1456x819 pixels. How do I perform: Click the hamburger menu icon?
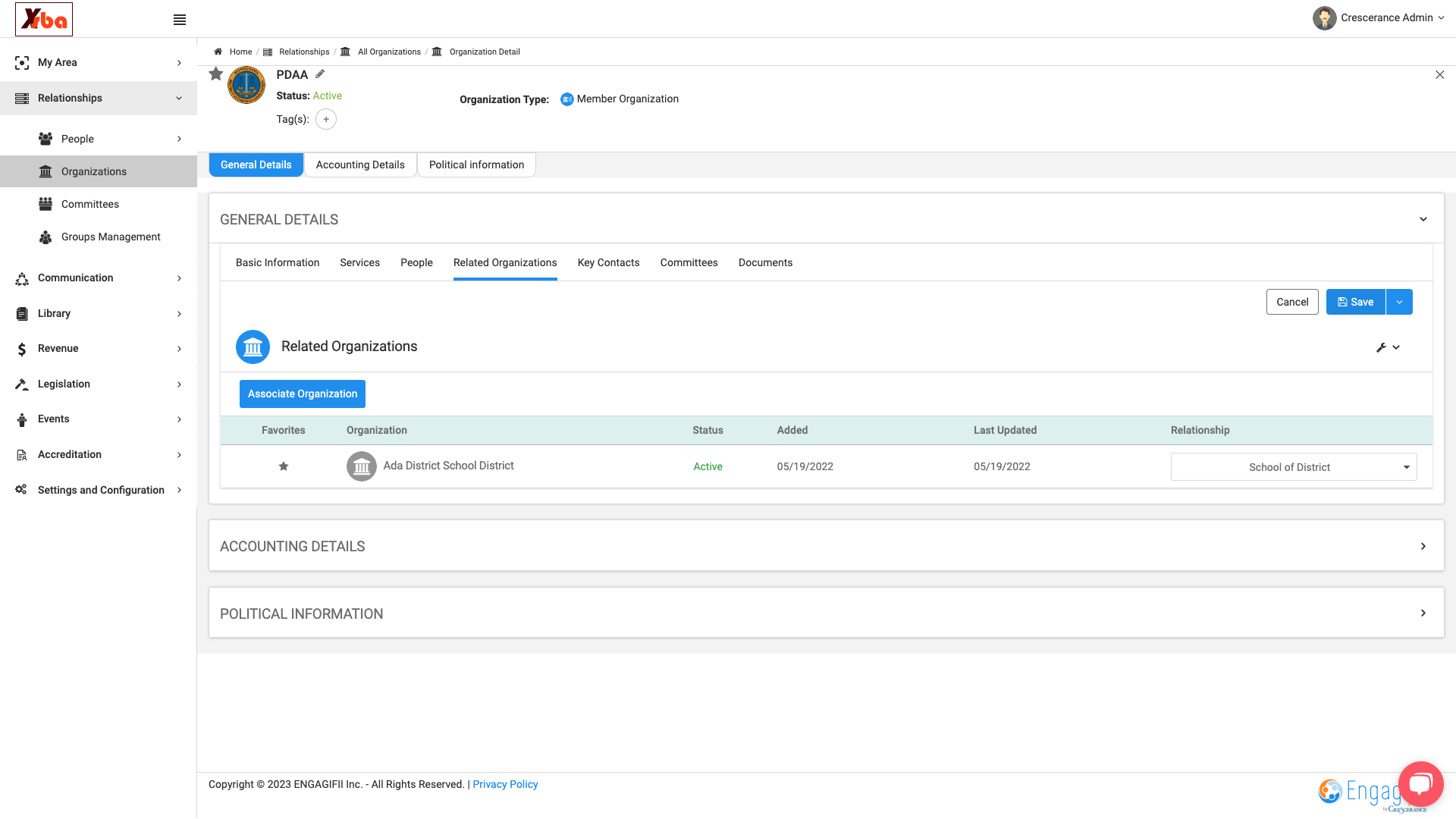coord(180,20)
